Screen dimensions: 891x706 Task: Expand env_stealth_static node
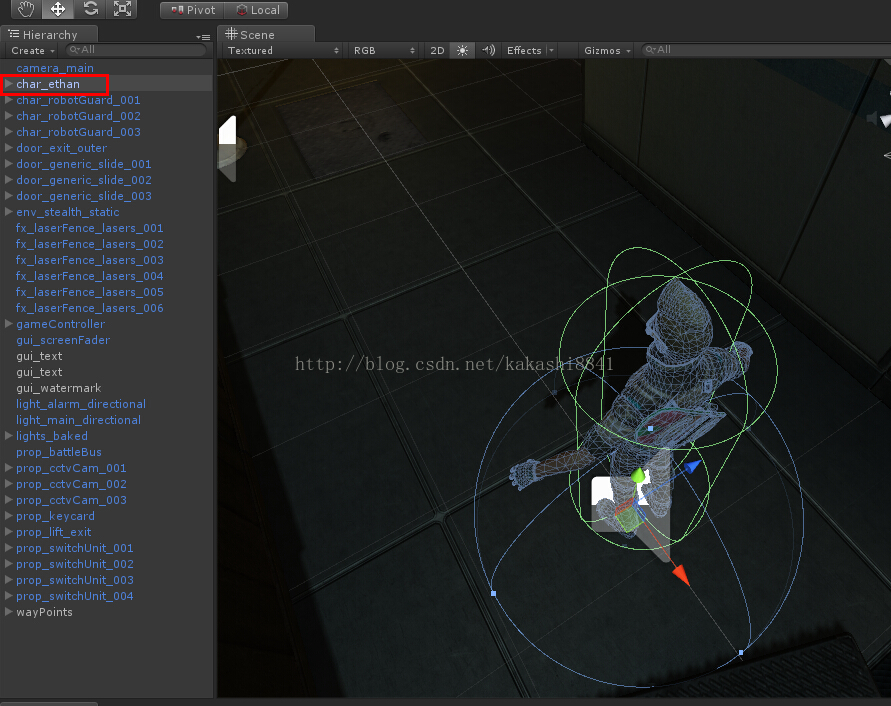click(x=9, y=211)
